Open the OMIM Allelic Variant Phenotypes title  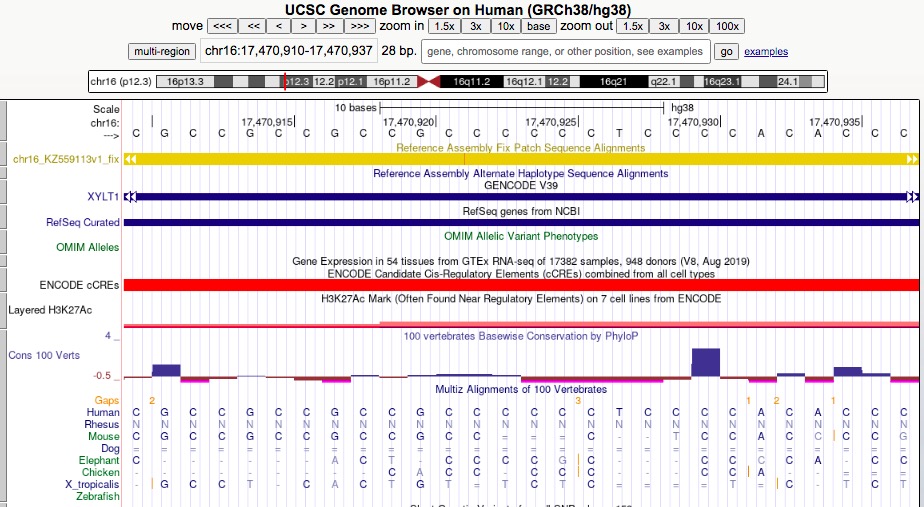coord(521,236)
